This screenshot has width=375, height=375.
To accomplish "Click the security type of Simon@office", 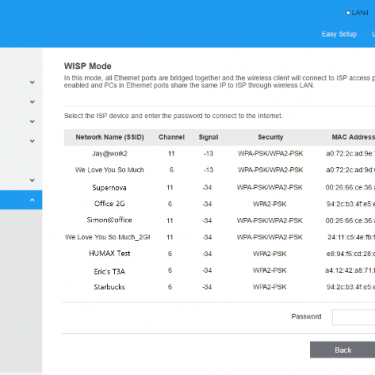I will point(269,221).
